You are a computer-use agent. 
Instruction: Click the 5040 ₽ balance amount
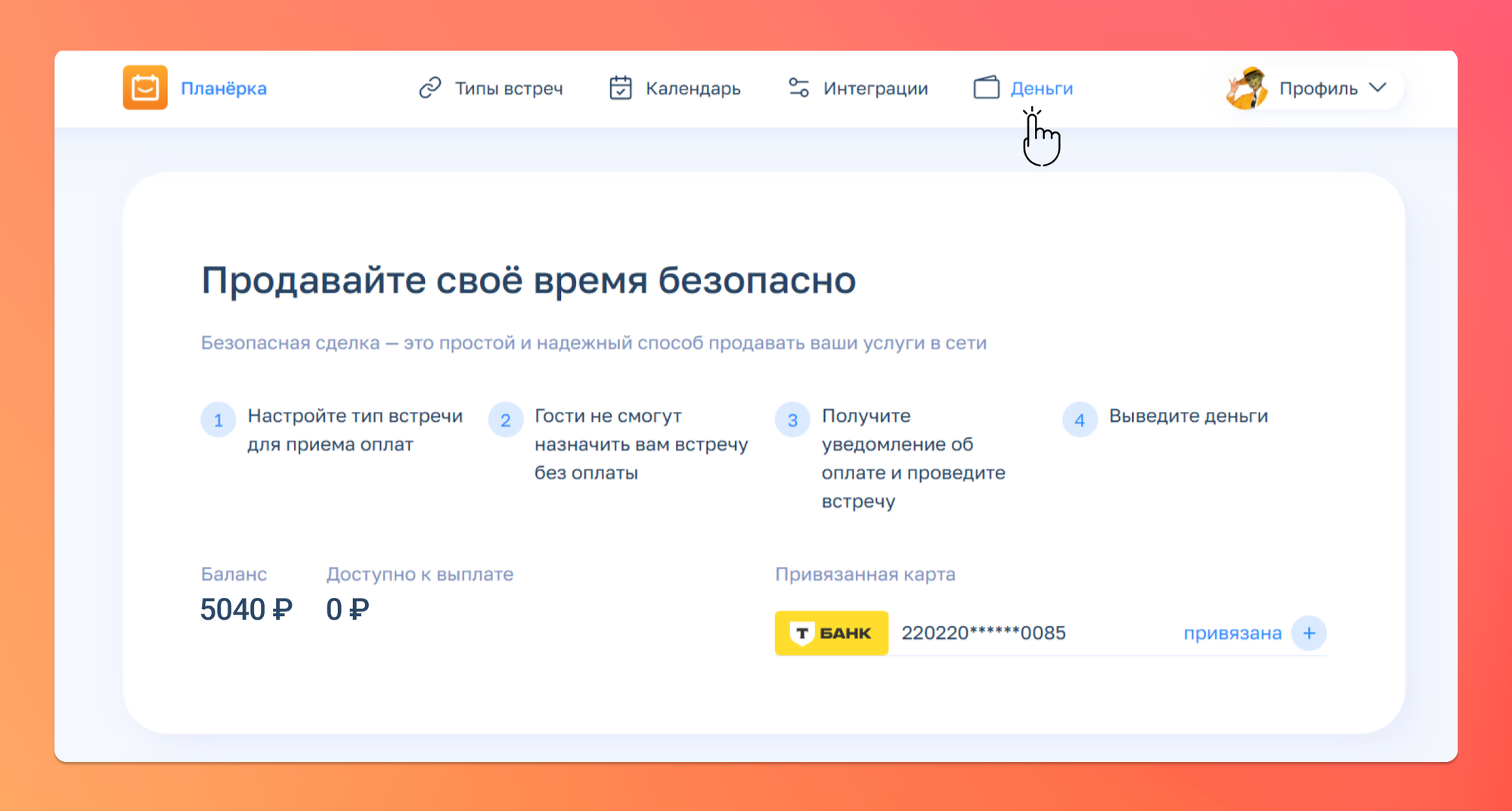tap(246, 609)
